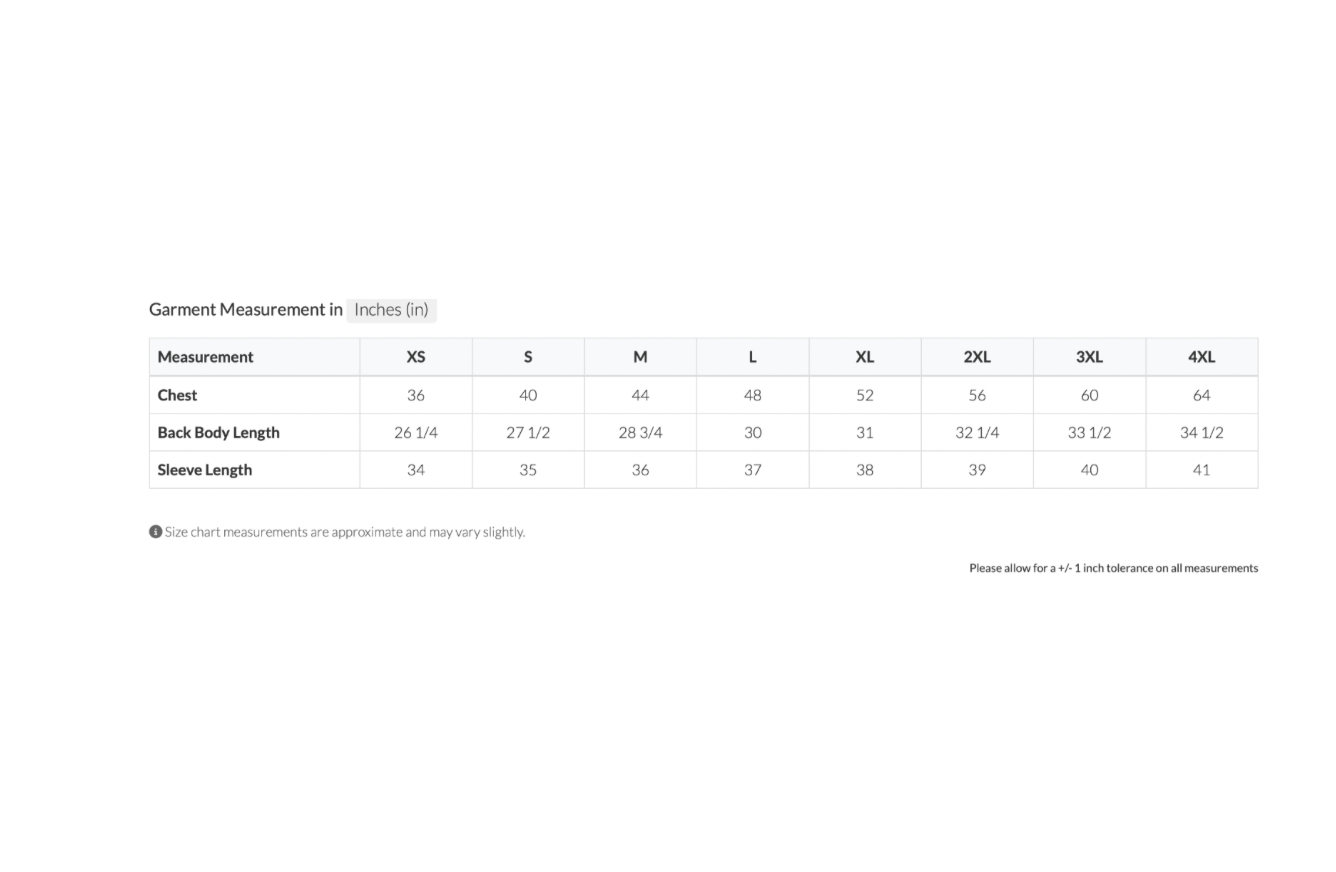
Task: Select the Back Body Length row label
Action: click(x=218, y=433)
